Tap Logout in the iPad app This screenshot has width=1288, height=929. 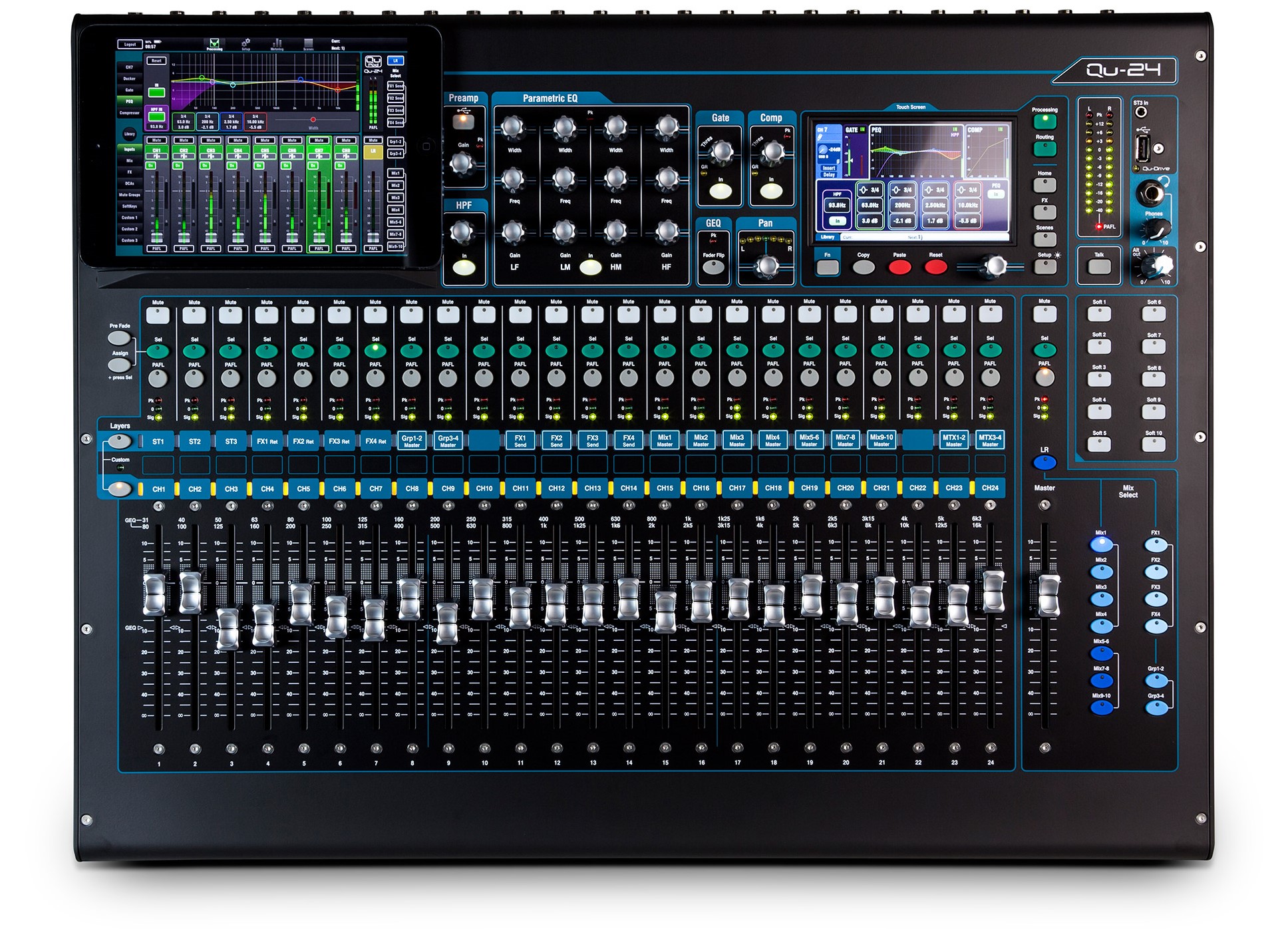(x=130, y=45)
